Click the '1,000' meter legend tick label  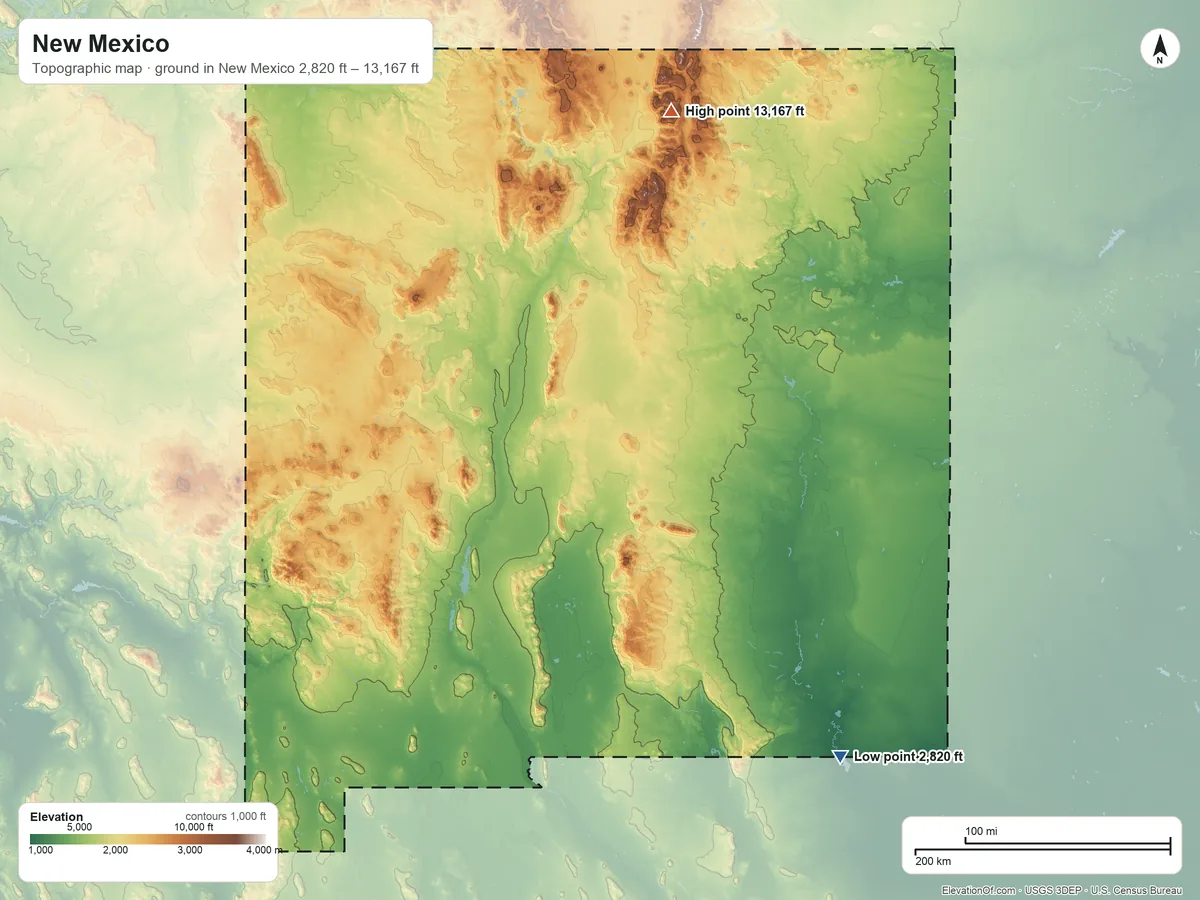[x=41, y=851]
